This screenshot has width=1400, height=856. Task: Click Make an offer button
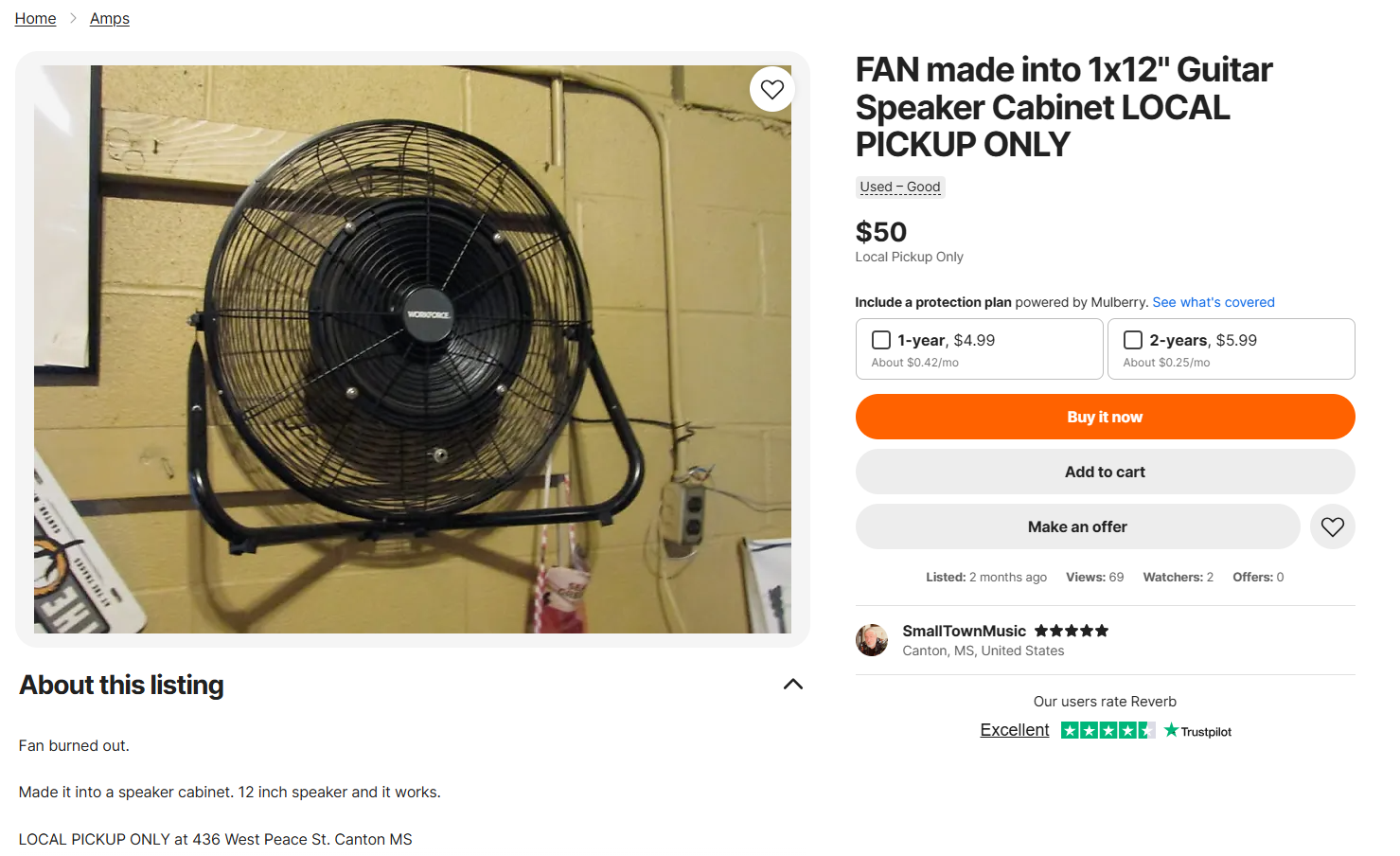pyautogui.click(x=1077, y=526)
